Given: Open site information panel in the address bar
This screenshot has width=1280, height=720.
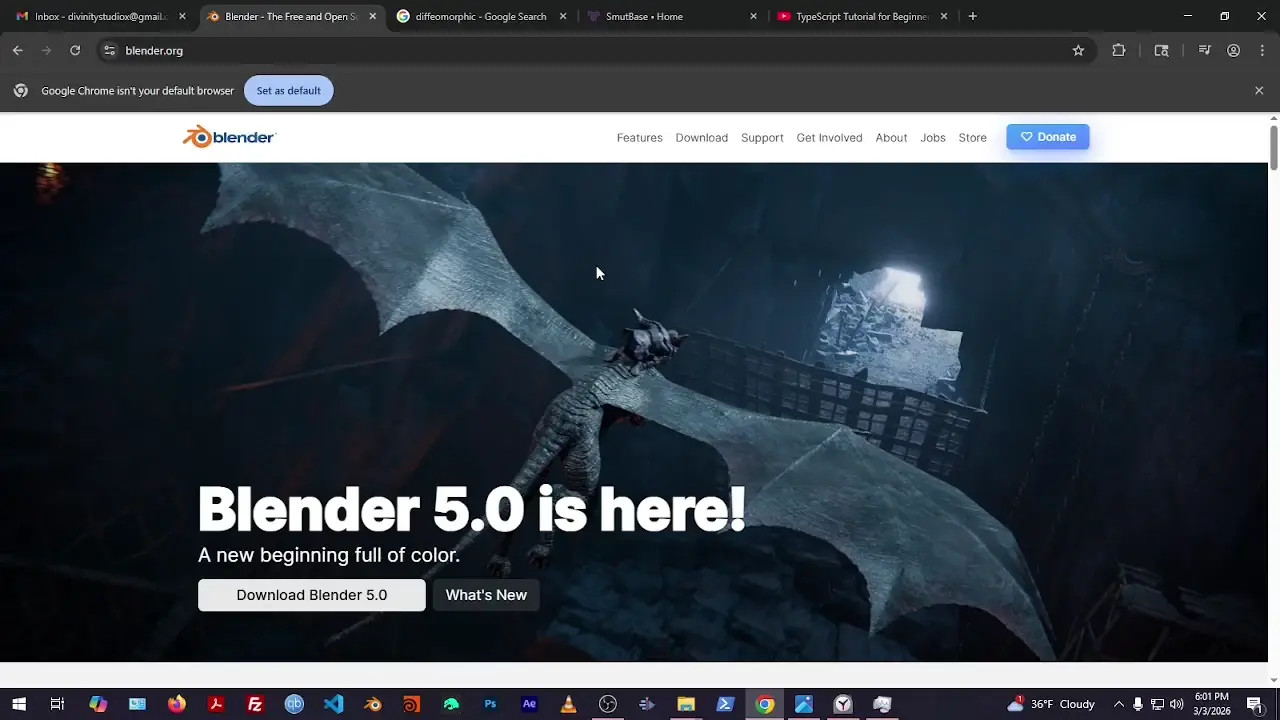Looking at the screenshot, I should tap(108, 50).
